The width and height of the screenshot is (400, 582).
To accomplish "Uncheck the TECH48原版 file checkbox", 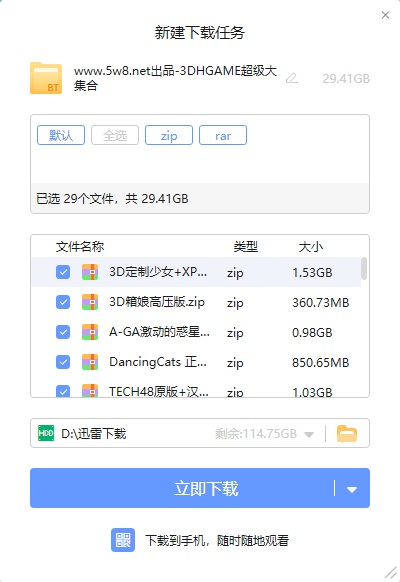I will click(63, 391).
